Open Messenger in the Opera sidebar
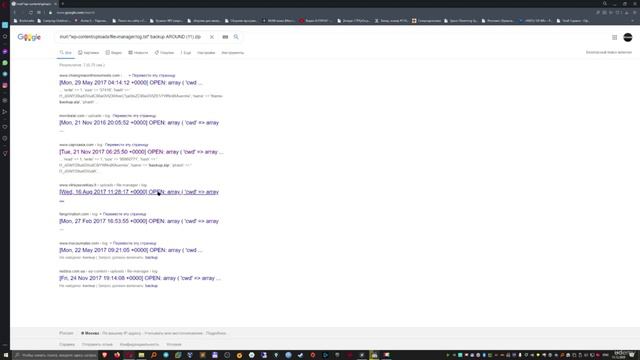This screenshot has height=360, width=640. point(5,52)
